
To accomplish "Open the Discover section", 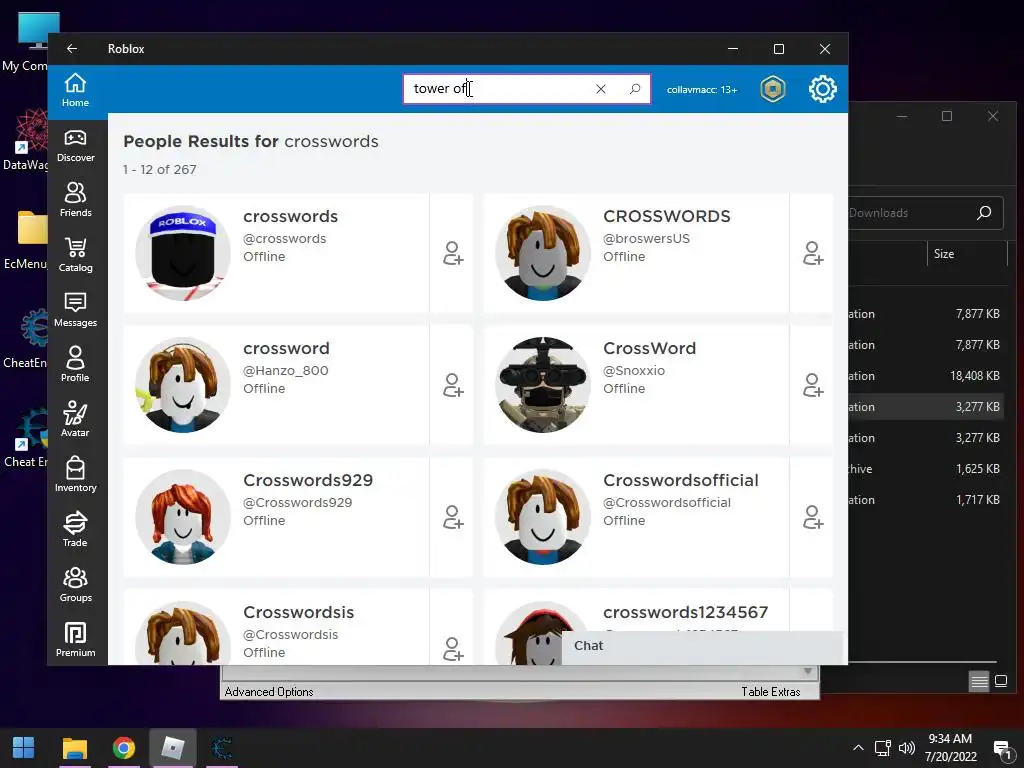I will point(75,146).
